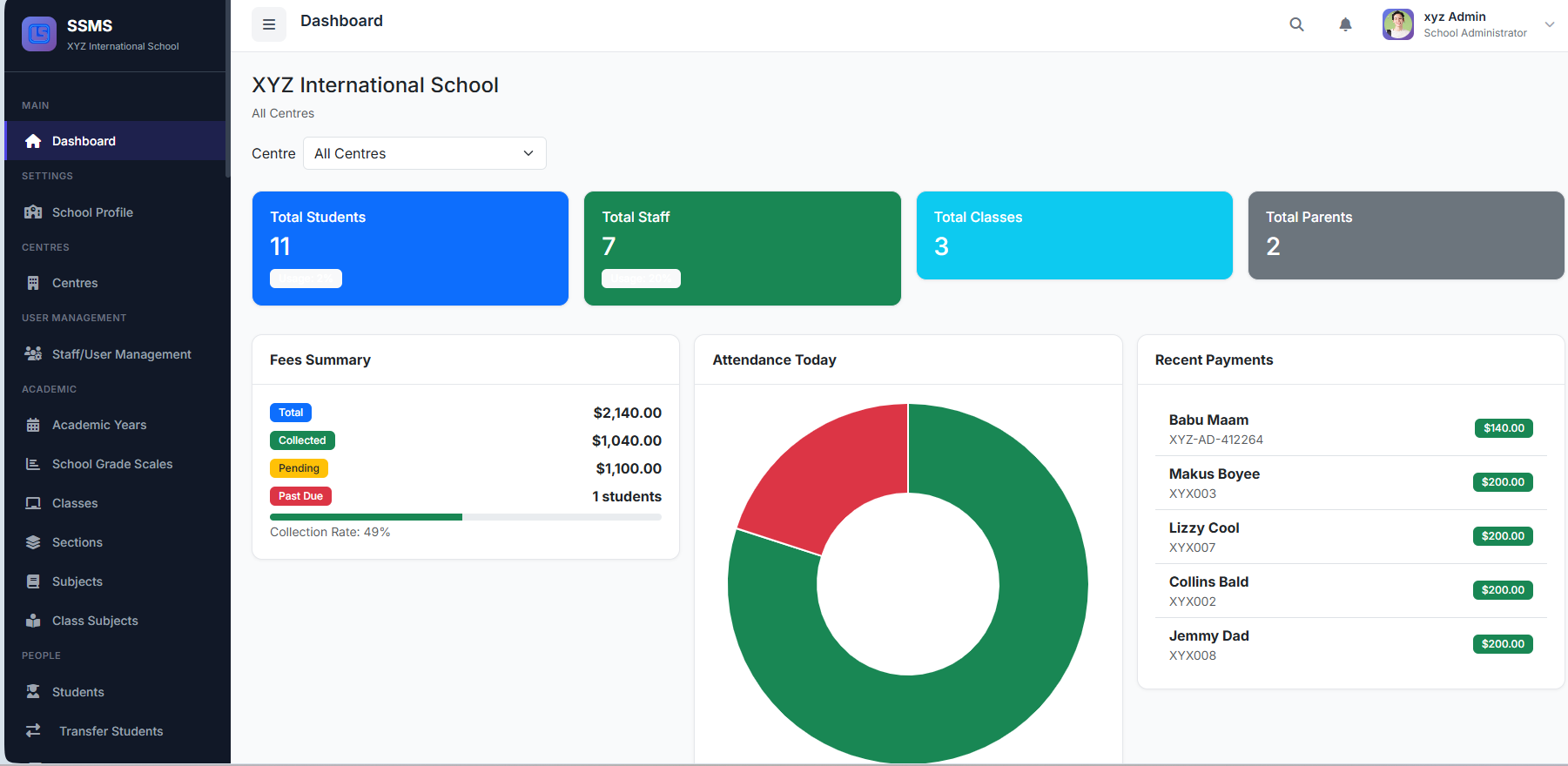This screenshot has height=766, width=1568.
Task: Click the button under Total Students
Action: (x=306, y=279)
